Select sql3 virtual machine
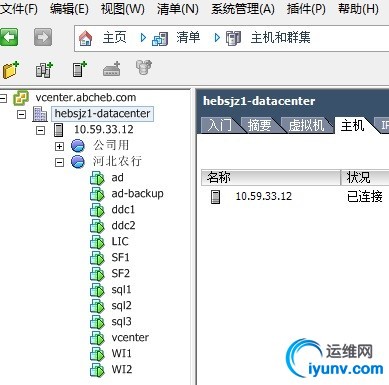The height and width of the screenshot is (385, 389). [121, 322]
